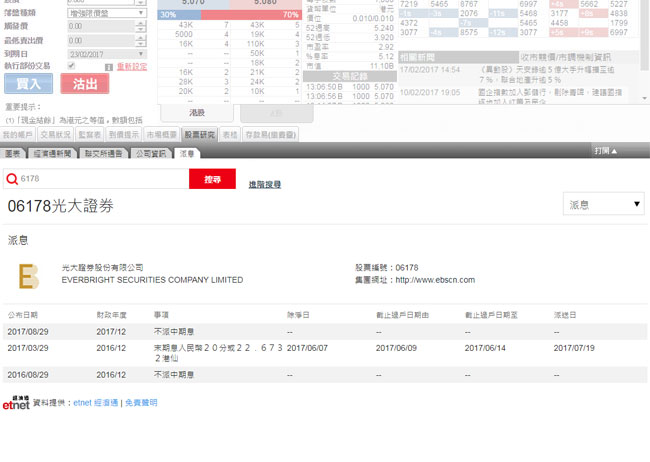Click the 5000 bid quantity in the order book
The width and height of the screenshot is (650, 462).
click(x=184, y=34)
